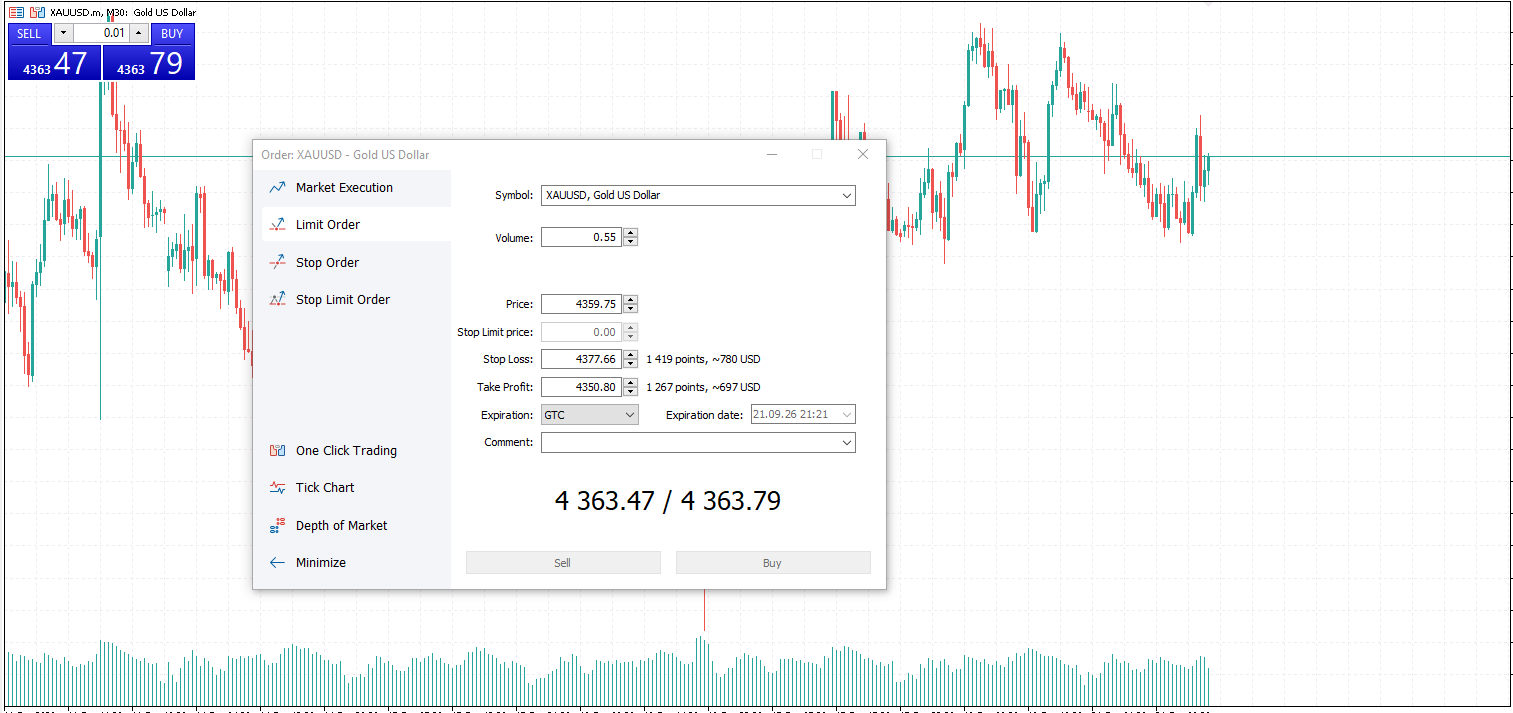The image size is (1513, 713).
Task: Click the up arrow right of the 0.01 lot size
Action: click(139, 33)
